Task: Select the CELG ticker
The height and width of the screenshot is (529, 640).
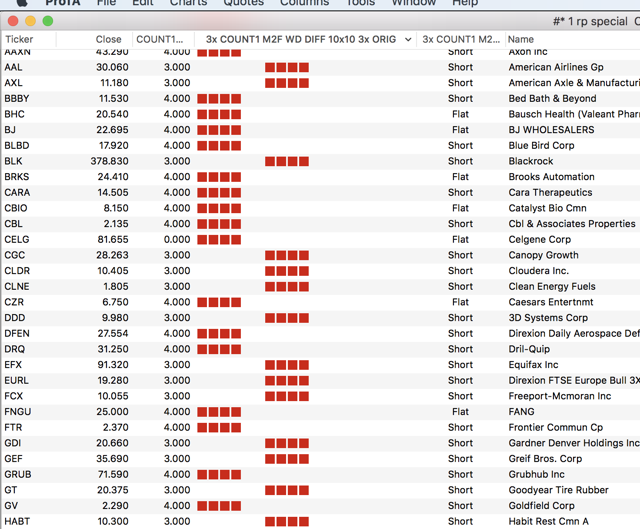Action: (x=17, y=239)
